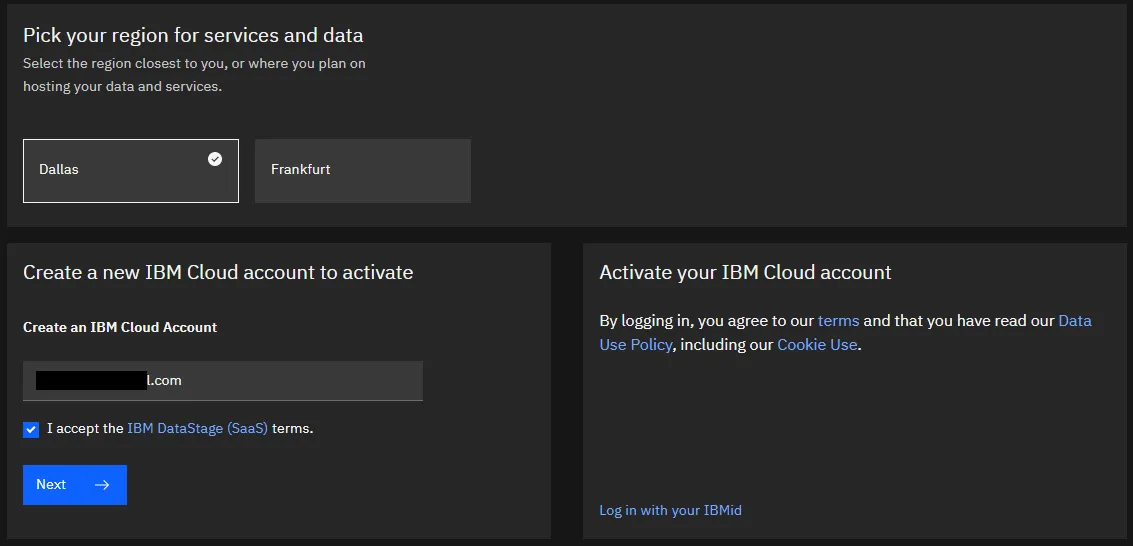Open the Cookie Use link
The height and width of the screenshot is (546, 1133).
tap(817, 344)
